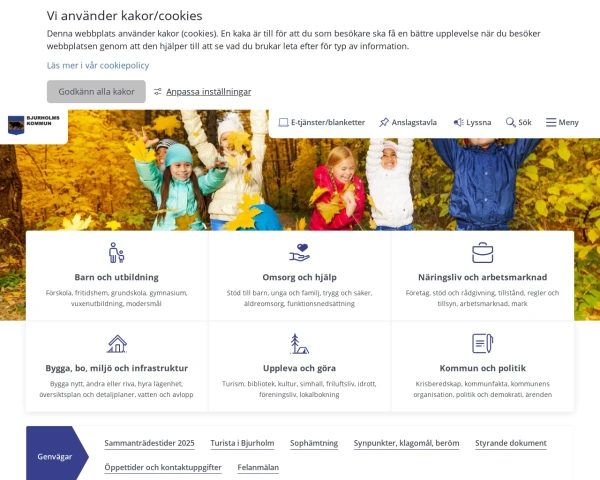Viewport: 600px width, 480px height.
Task: Click the Sök magnifying glass icon
Action: point(510,123)
